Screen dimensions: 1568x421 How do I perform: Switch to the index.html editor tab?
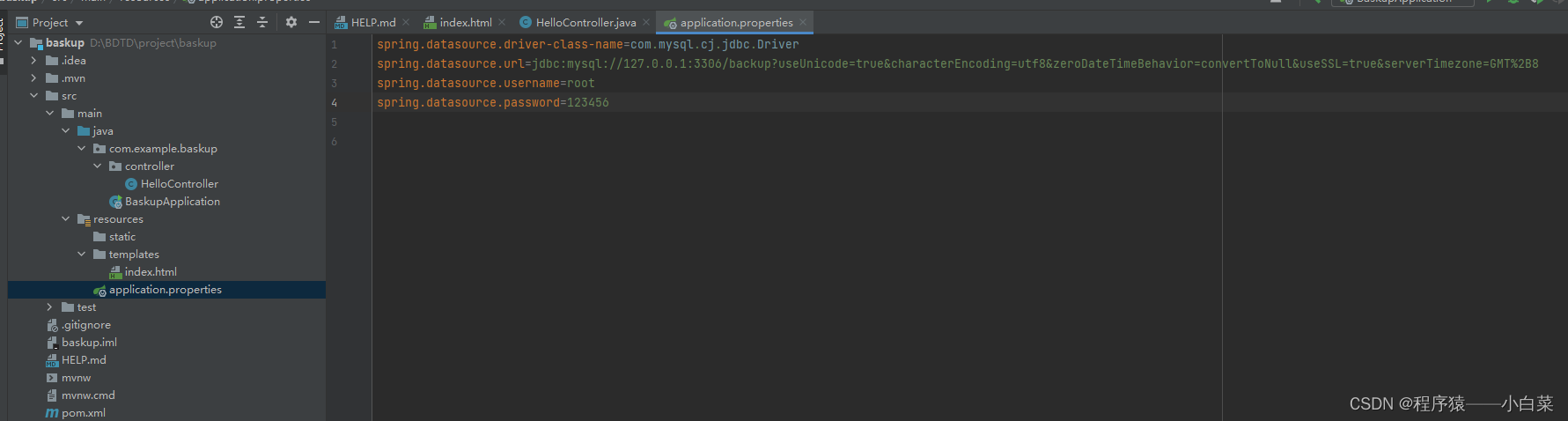pyautogui.click(x=466, y=22)
